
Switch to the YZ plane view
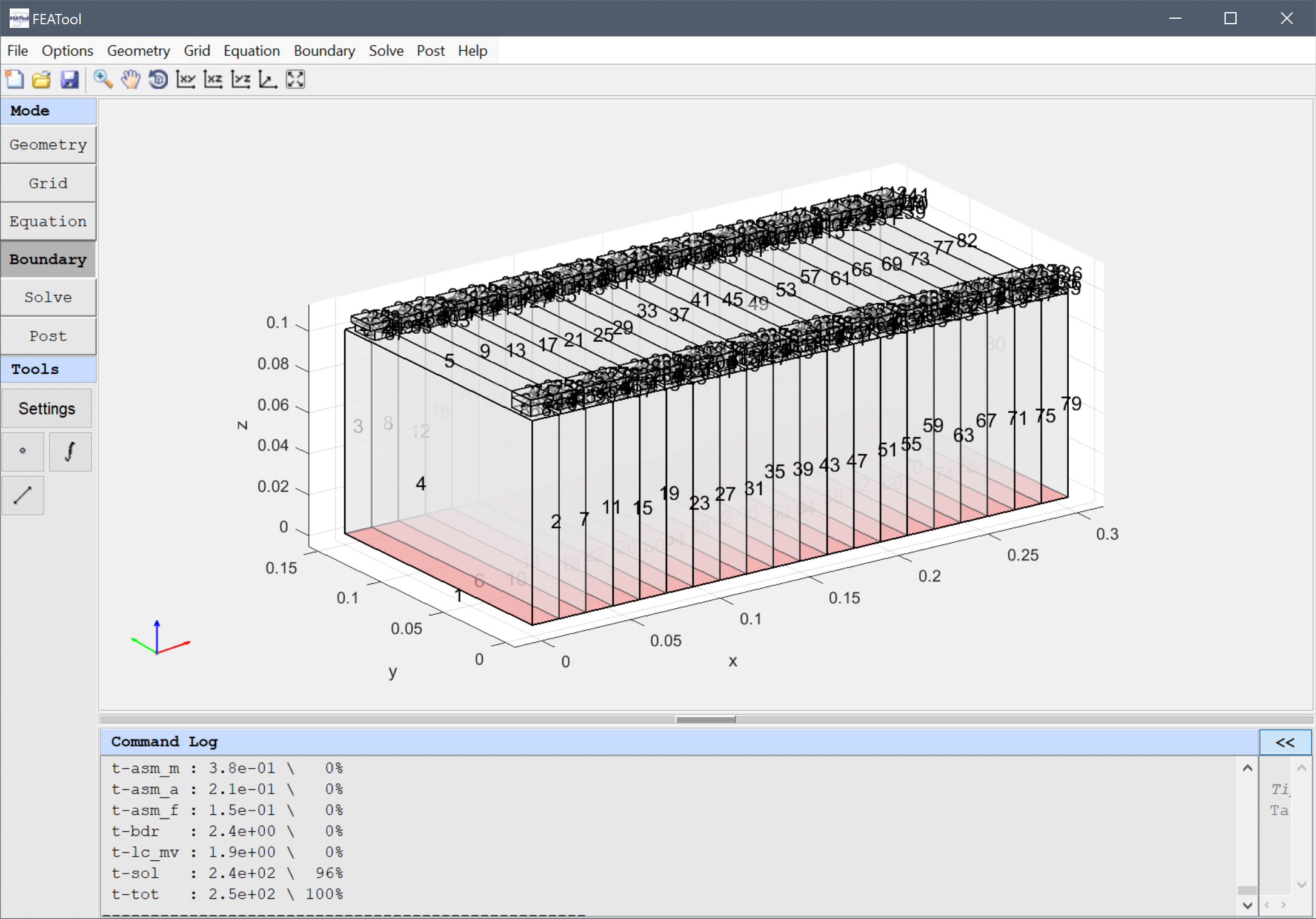(x=241, y=79)
